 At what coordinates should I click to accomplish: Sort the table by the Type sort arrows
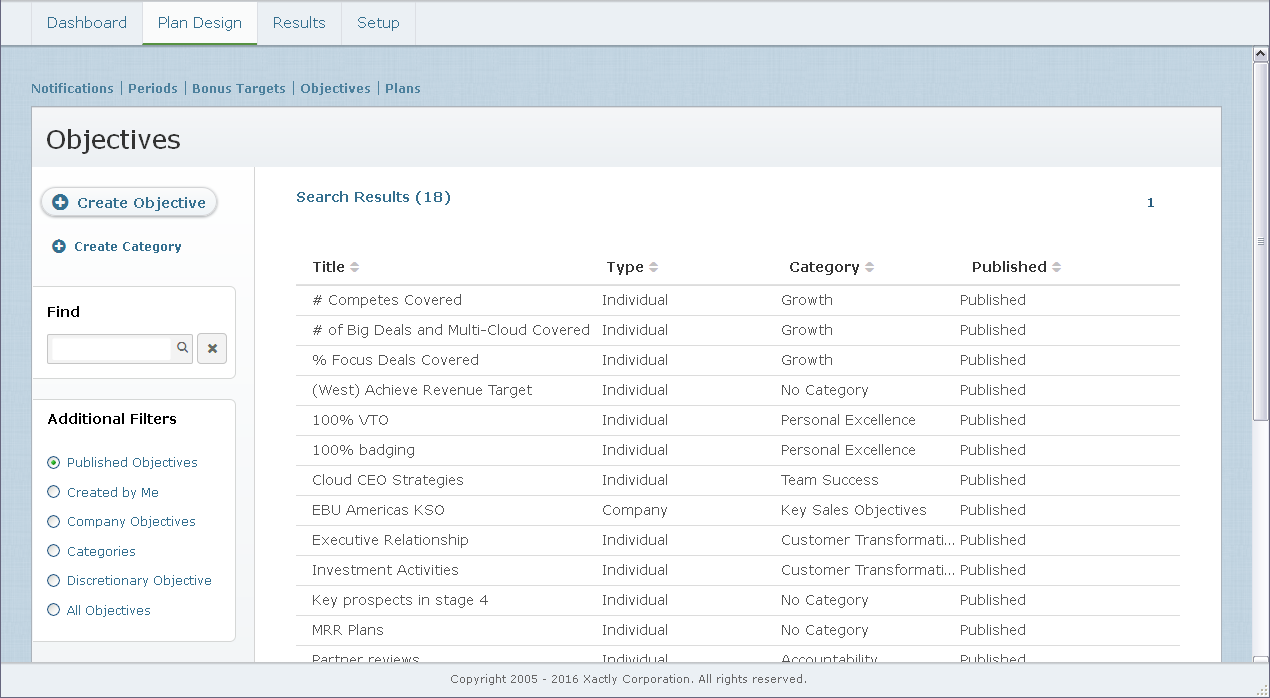(653, 267)
